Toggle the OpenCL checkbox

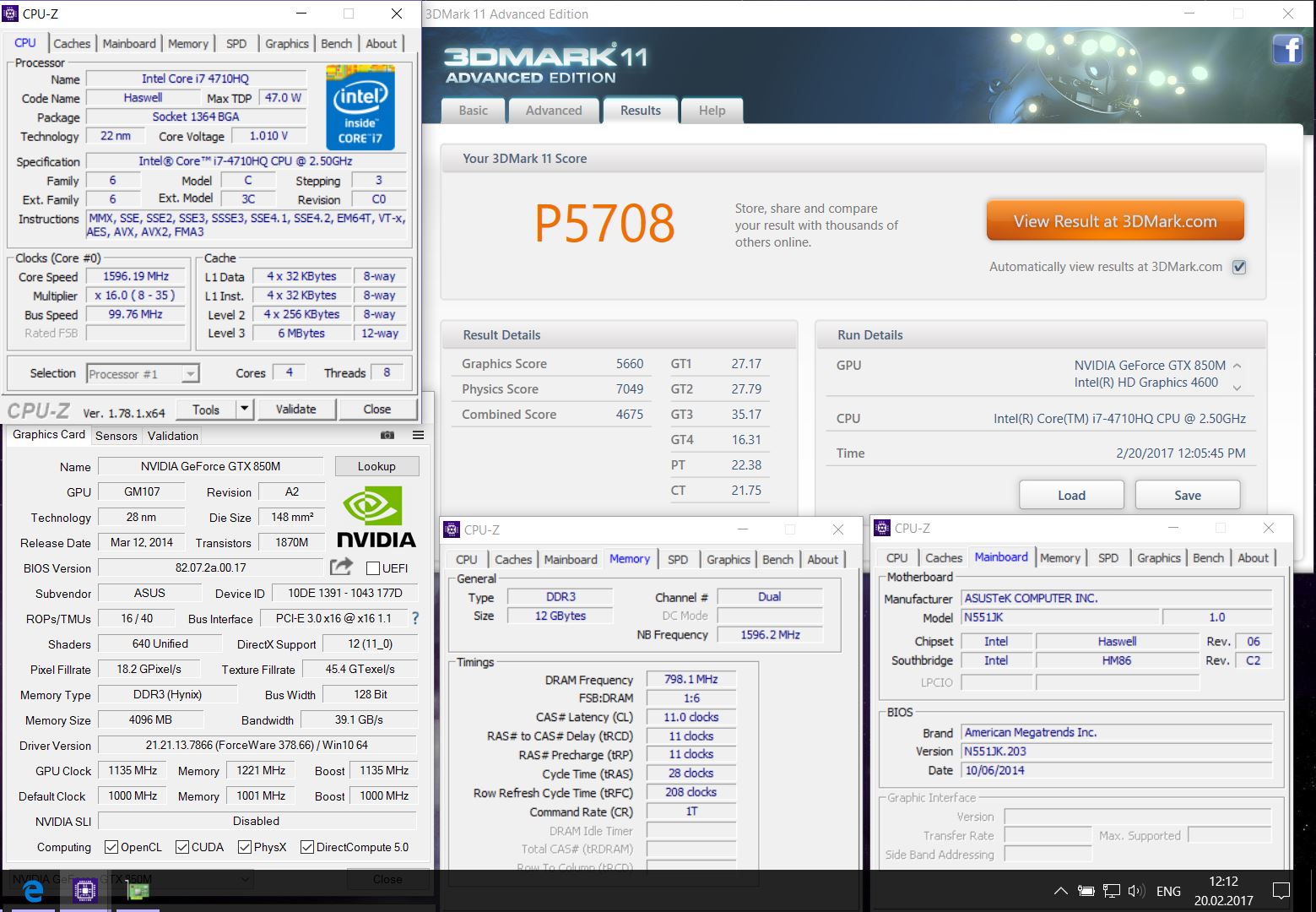[x=111, y=847]
